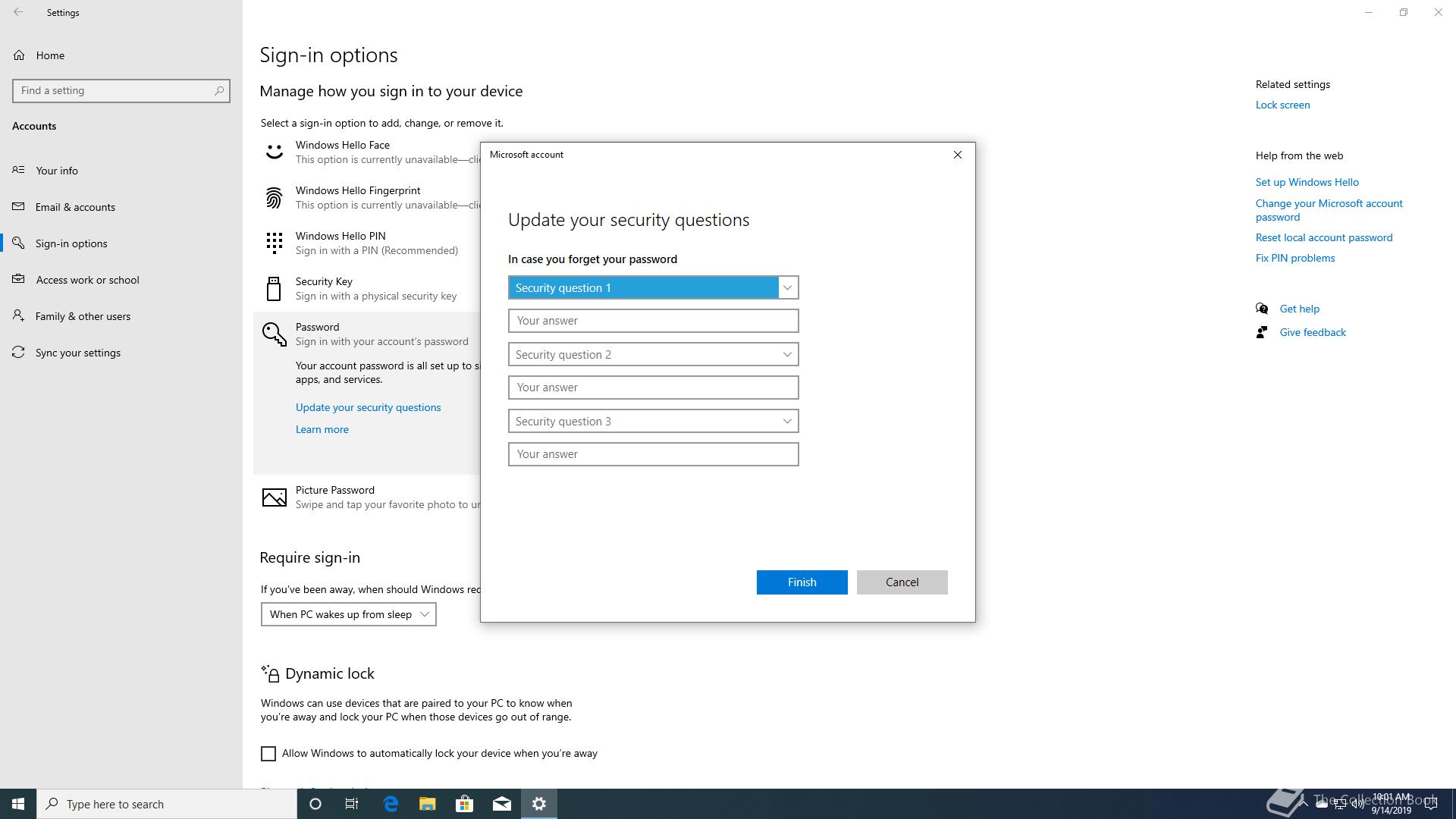Select the Windows Hello PIN keypad icon
This screenshot has width=1456, height=819.
tap(274, 243)
